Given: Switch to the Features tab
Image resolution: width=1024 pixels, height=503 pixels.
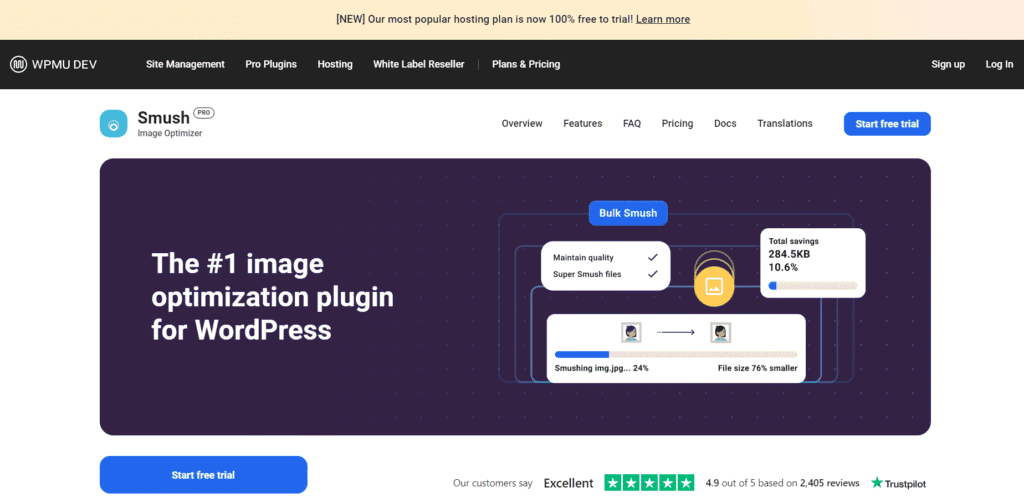Looking at the screenshot, I should pyautogui.click(x=583, y=123).
